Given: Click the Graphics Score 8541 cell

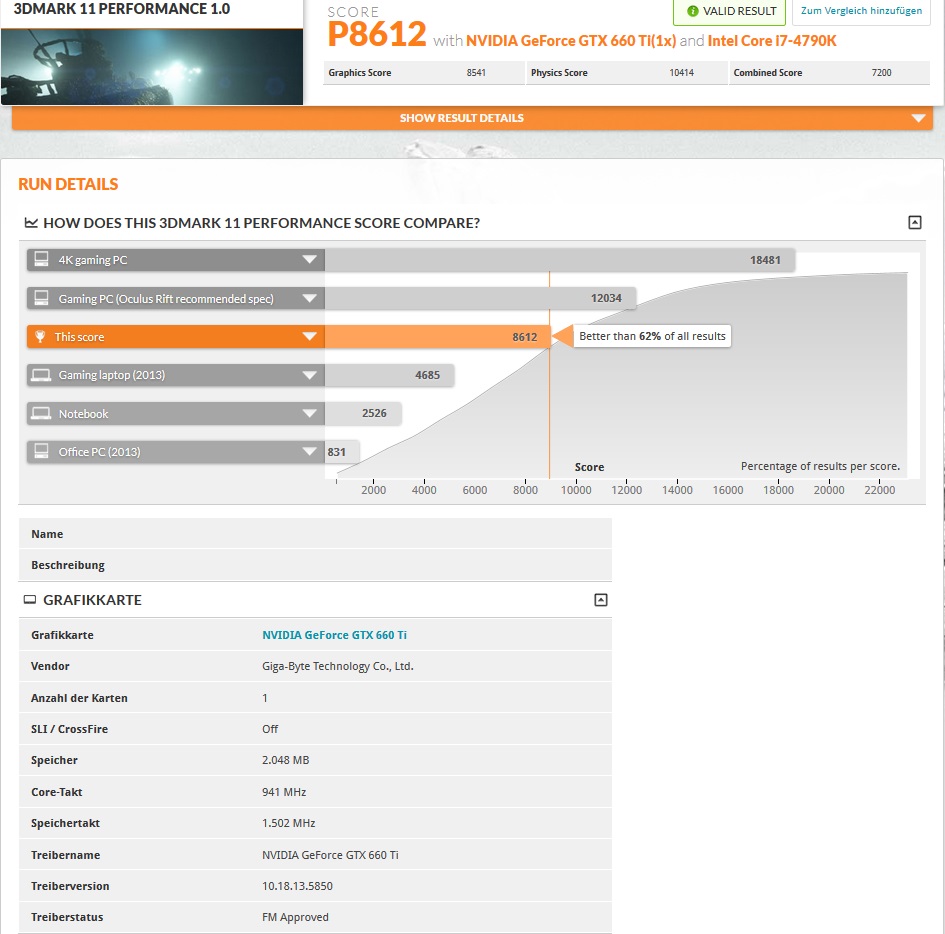Looking at the screenshot, I should [x=424, y=72].
